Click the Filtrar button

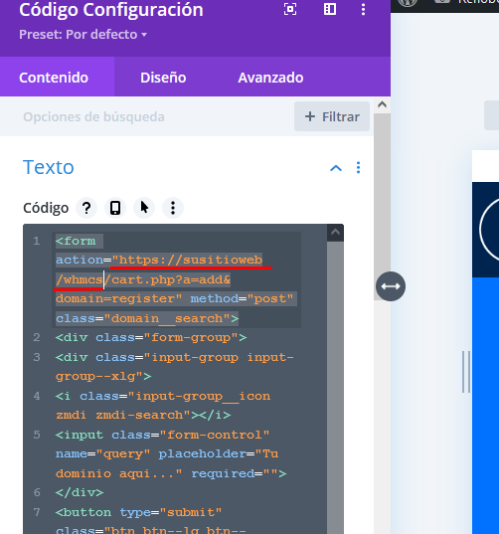coord(332,116)
